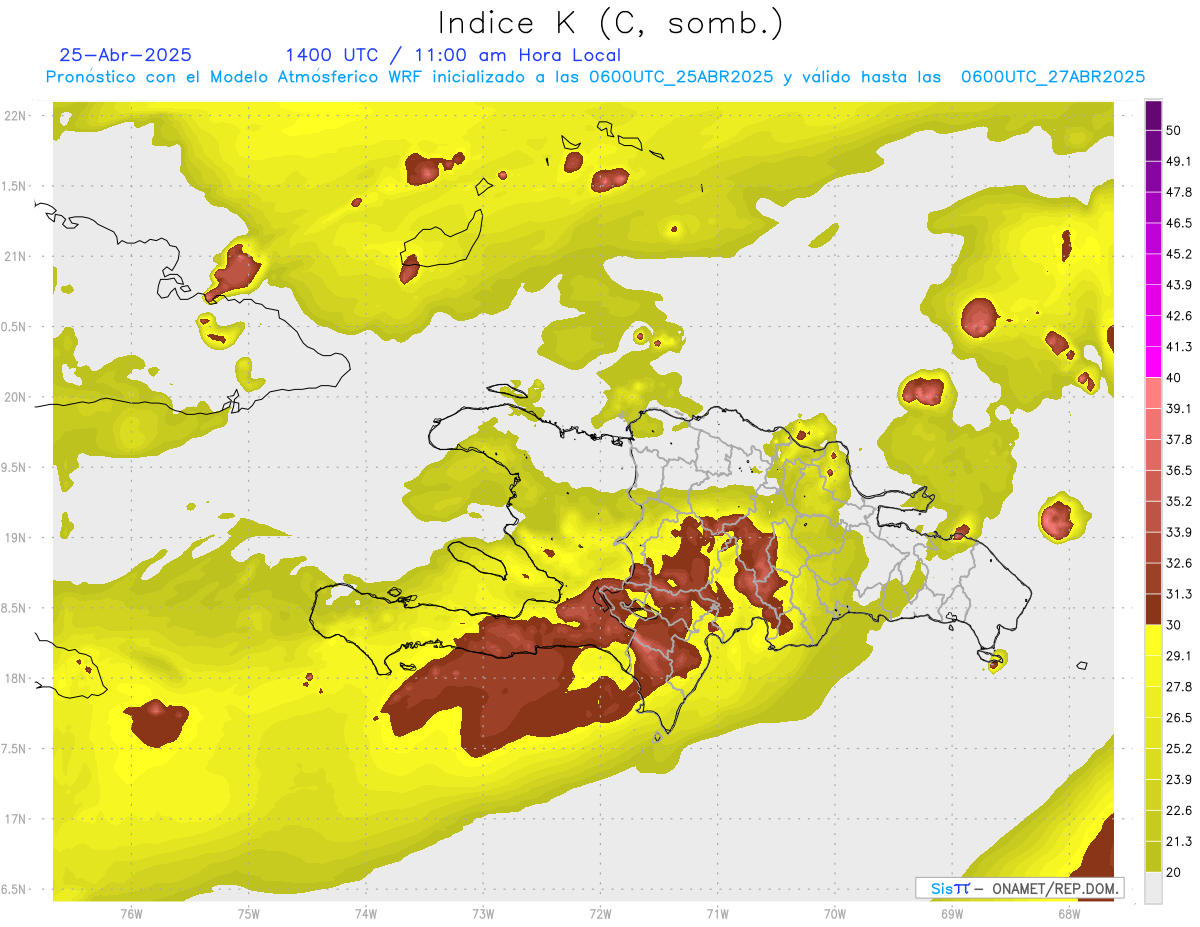Image resolution: width=1200 pixels, height=927 pixels.
Task: Click the '29.1' color scale label
Action: point(1178,656)
